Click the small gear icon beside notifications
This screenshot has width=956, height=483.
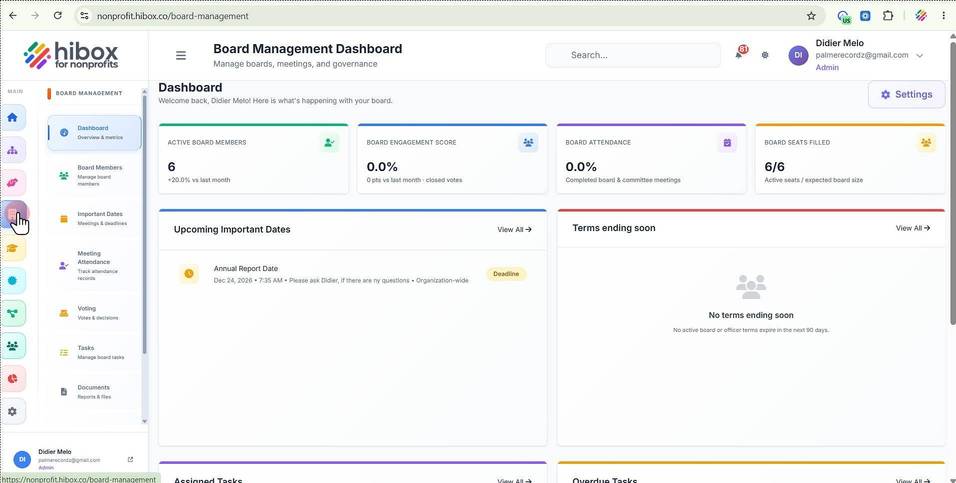pyautogui.click(x=765, y=55)
